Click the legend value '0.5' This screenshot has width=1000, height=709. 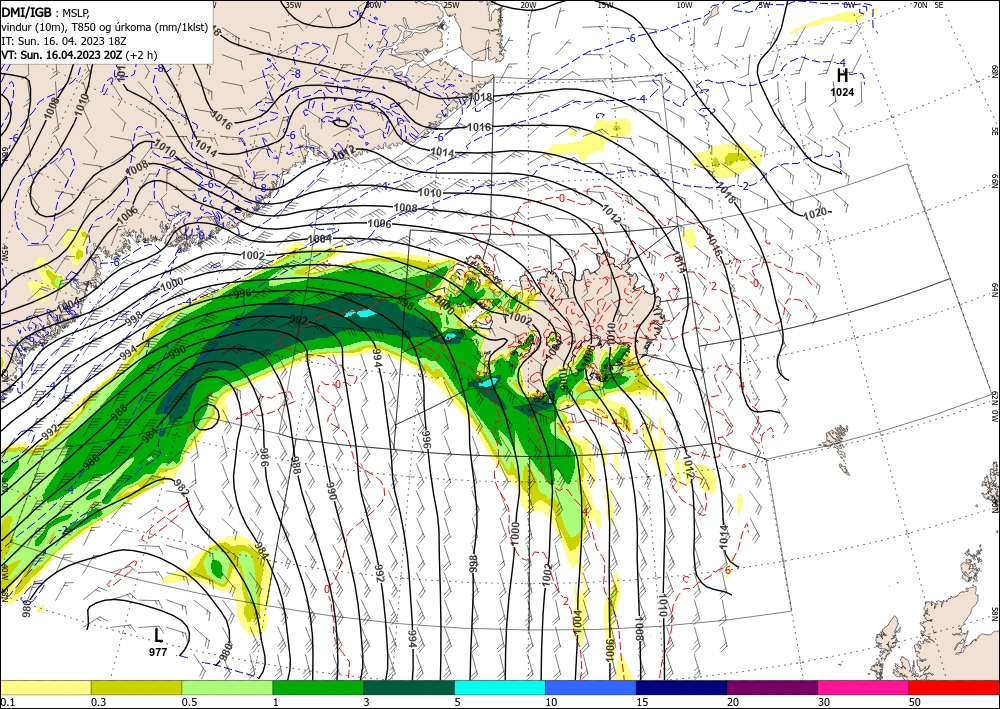coord(189,702)
